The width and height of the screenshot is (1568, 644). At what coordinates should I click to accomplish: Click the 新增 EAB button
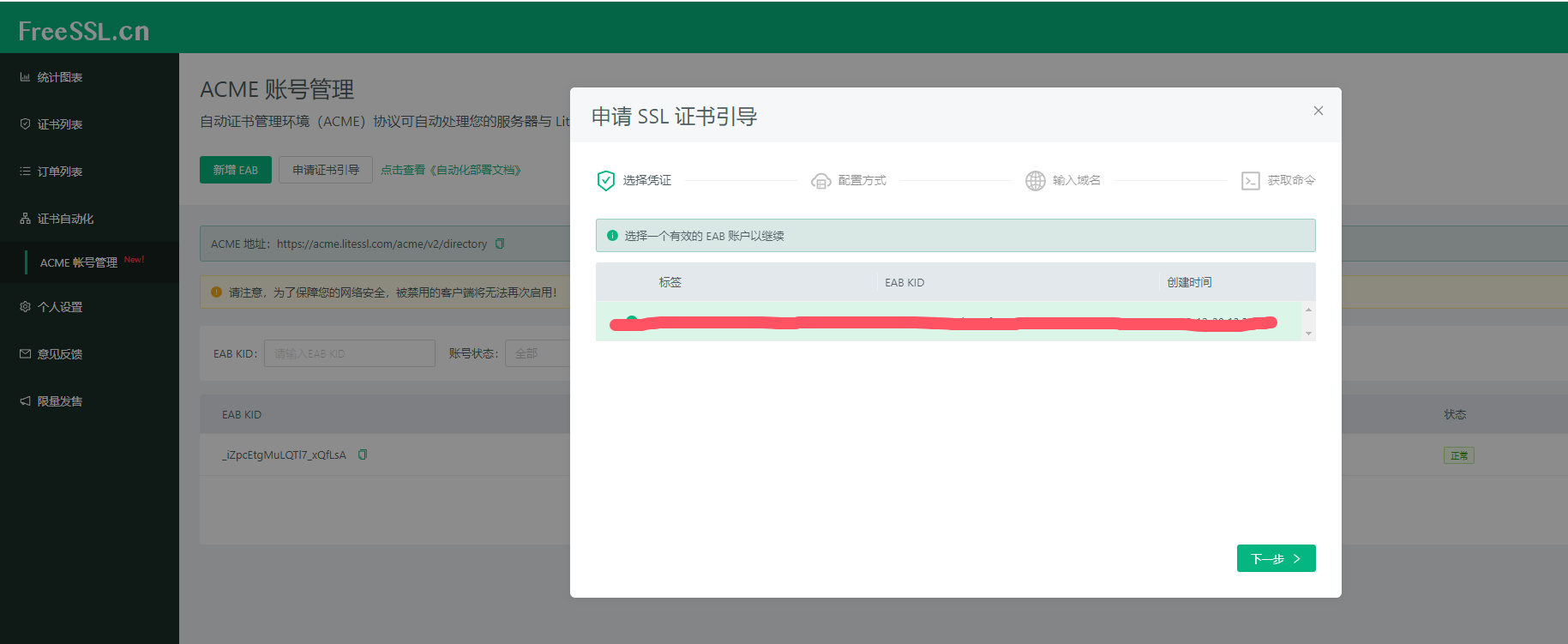pos(236,170)
